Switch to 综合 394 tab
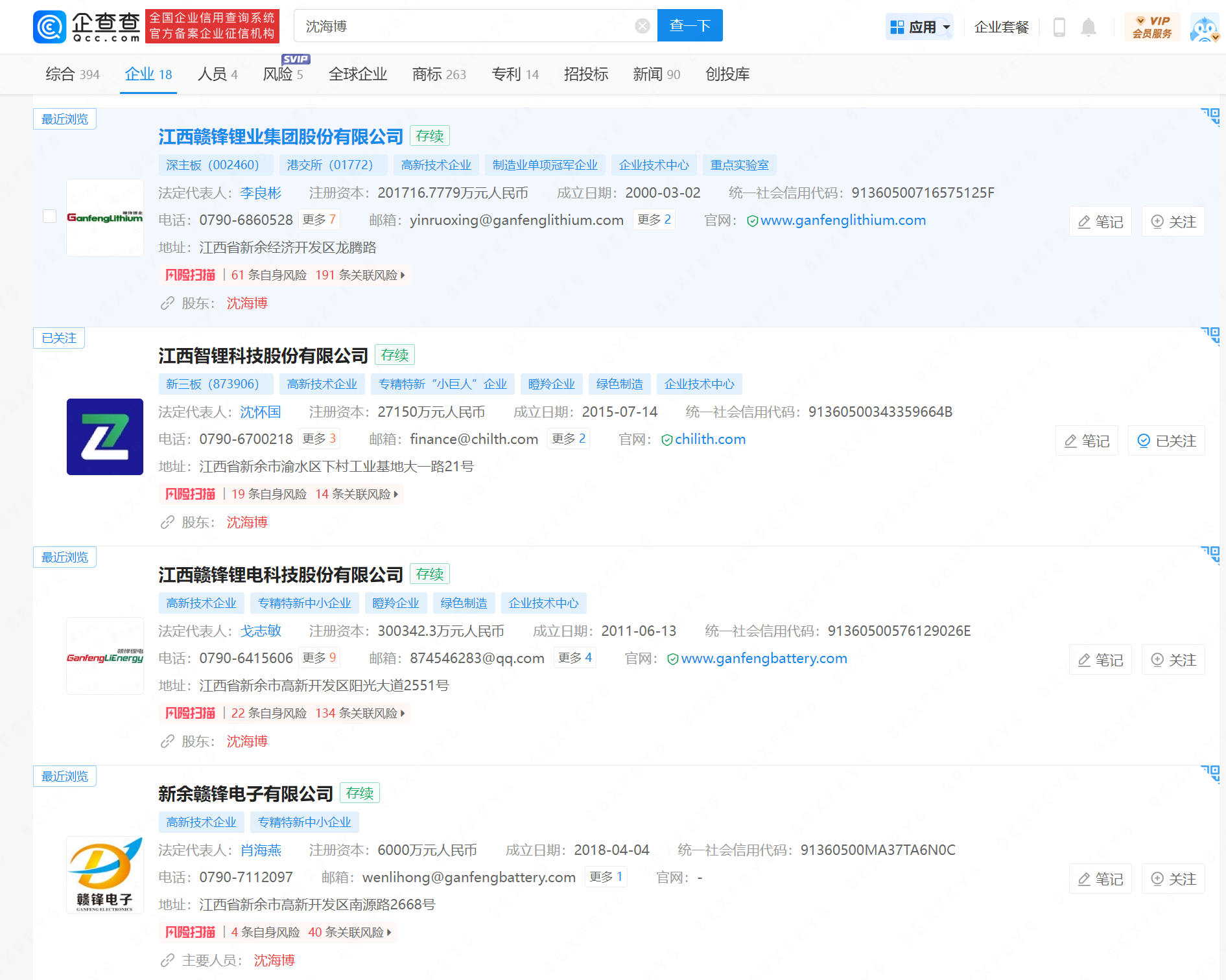This screenshot has height=980, width=1226. [73, 75]
